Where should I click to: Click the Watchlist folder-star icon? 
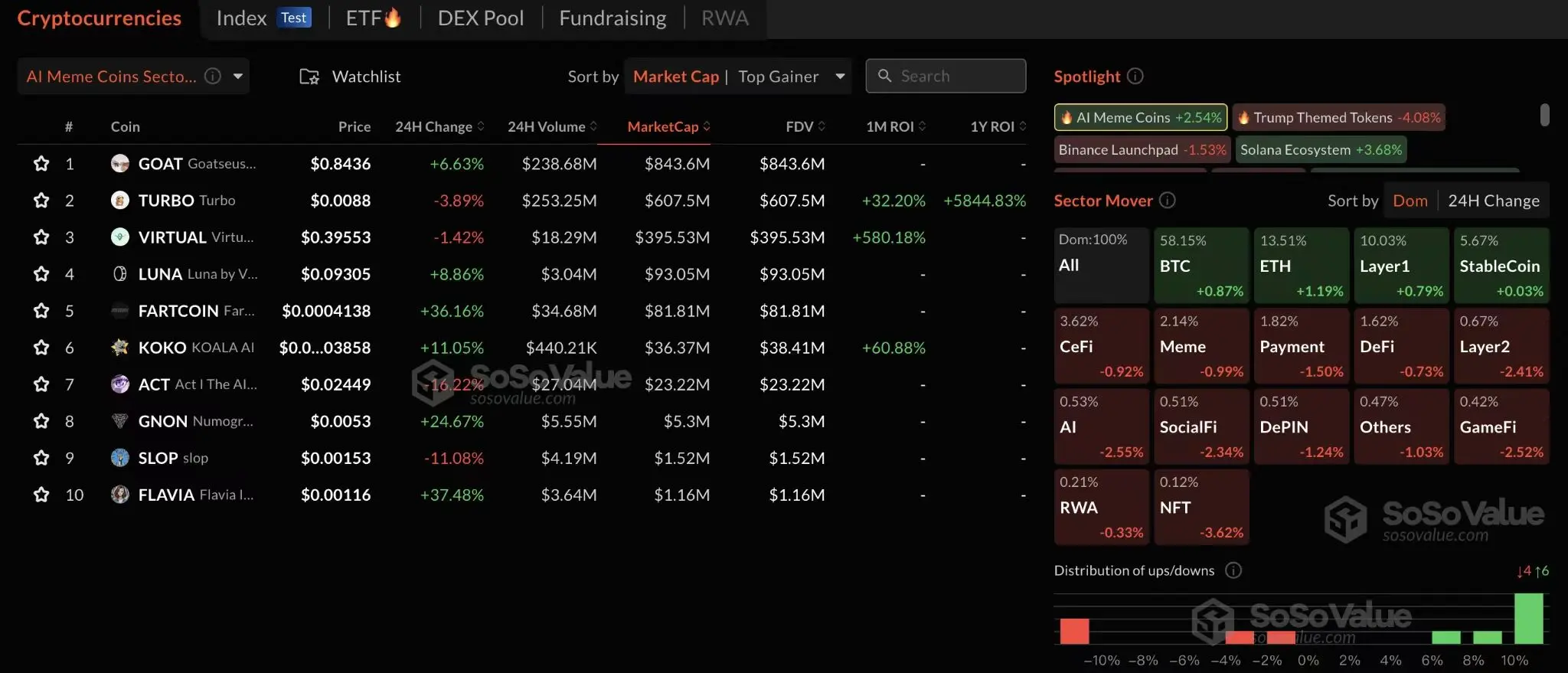click(x=309, y=77)
